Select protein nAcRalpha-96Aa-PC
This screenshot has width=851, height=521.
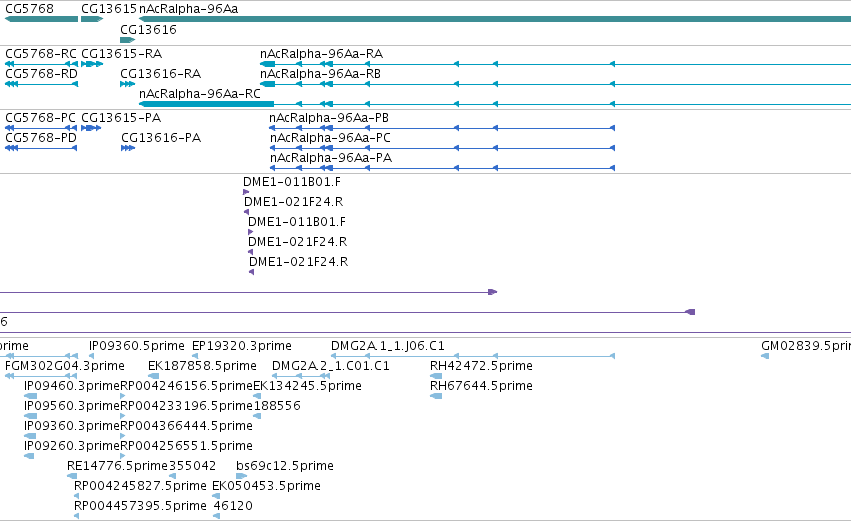coord(331,138)
